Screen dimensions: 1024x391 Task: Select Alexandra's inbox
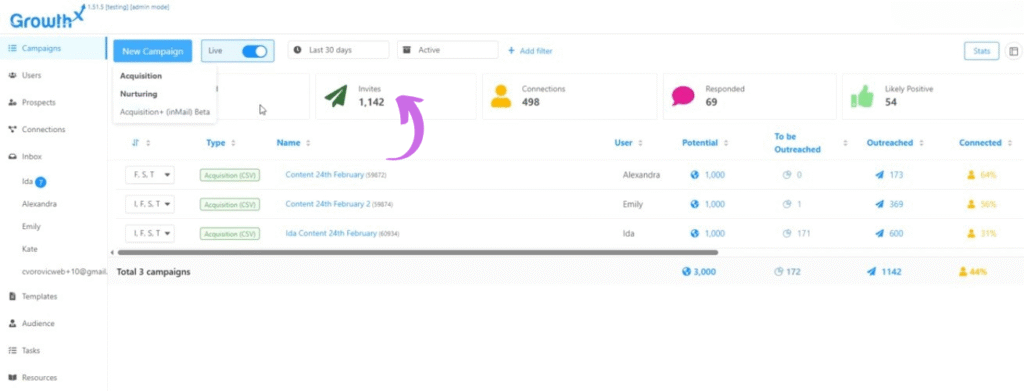39,204
